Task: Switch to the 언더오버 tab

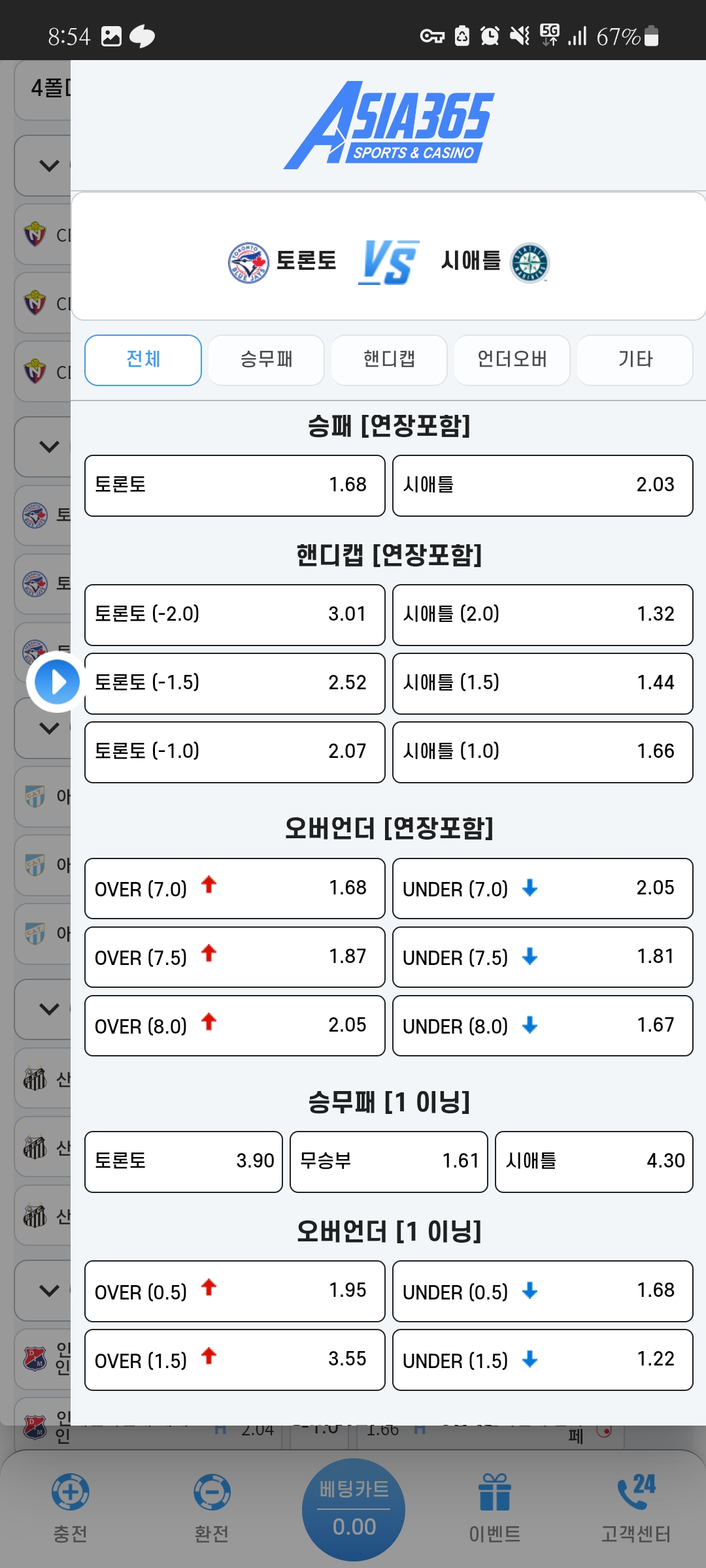Action: click(512, 360)
